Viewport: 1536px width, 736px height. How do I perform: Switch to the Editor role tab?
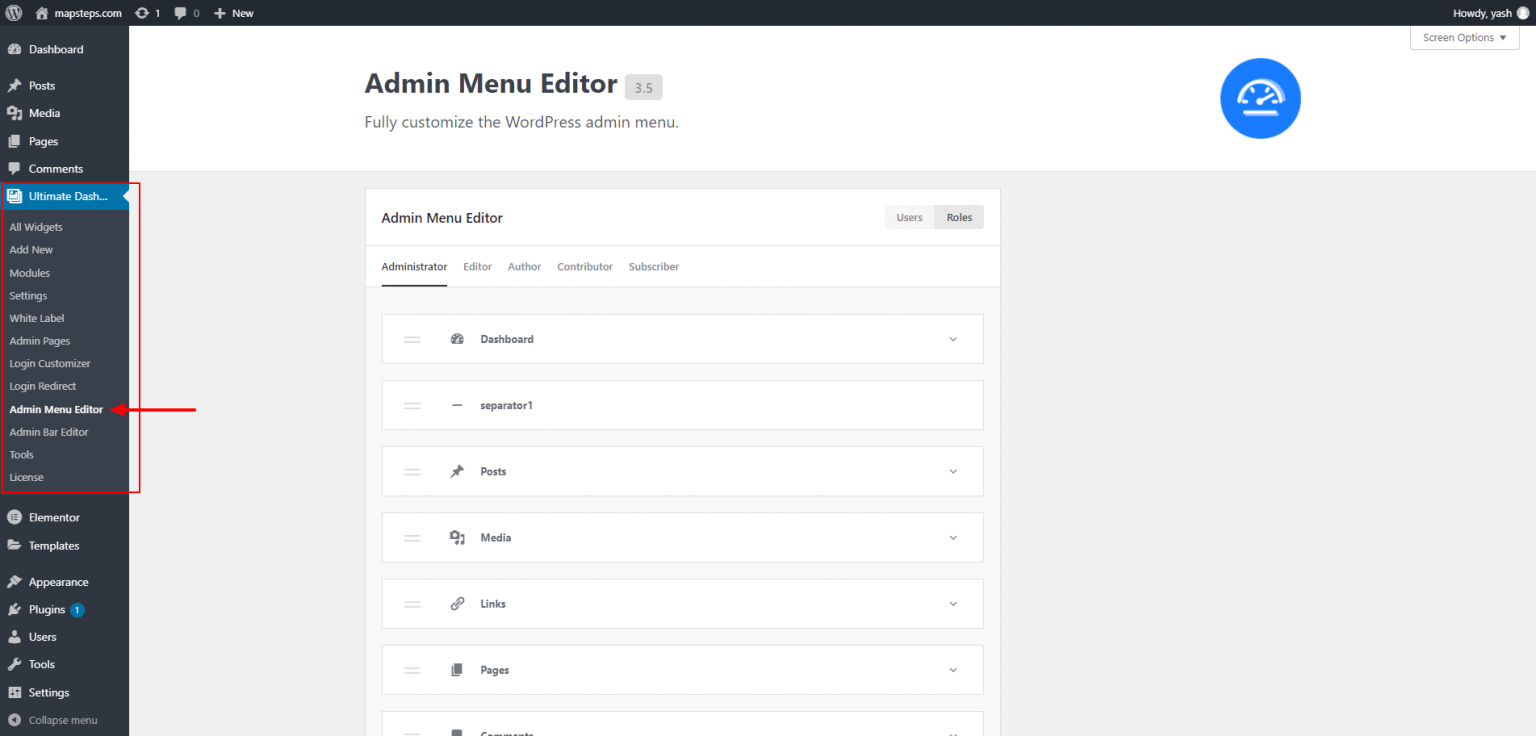point(477,266)
